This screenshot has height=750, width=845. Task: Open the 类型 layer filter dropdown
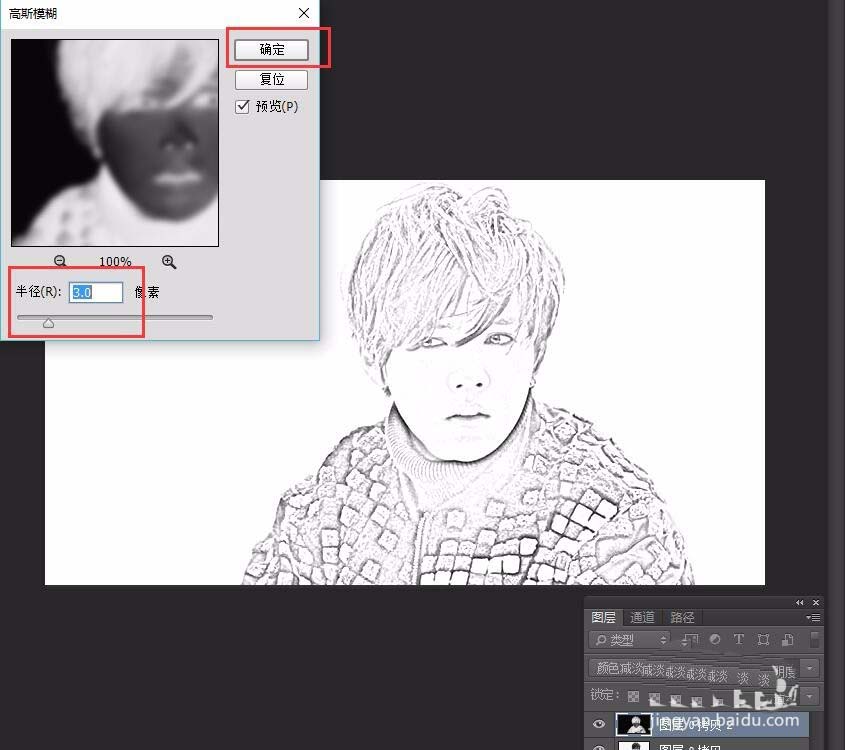pos(630,639)
